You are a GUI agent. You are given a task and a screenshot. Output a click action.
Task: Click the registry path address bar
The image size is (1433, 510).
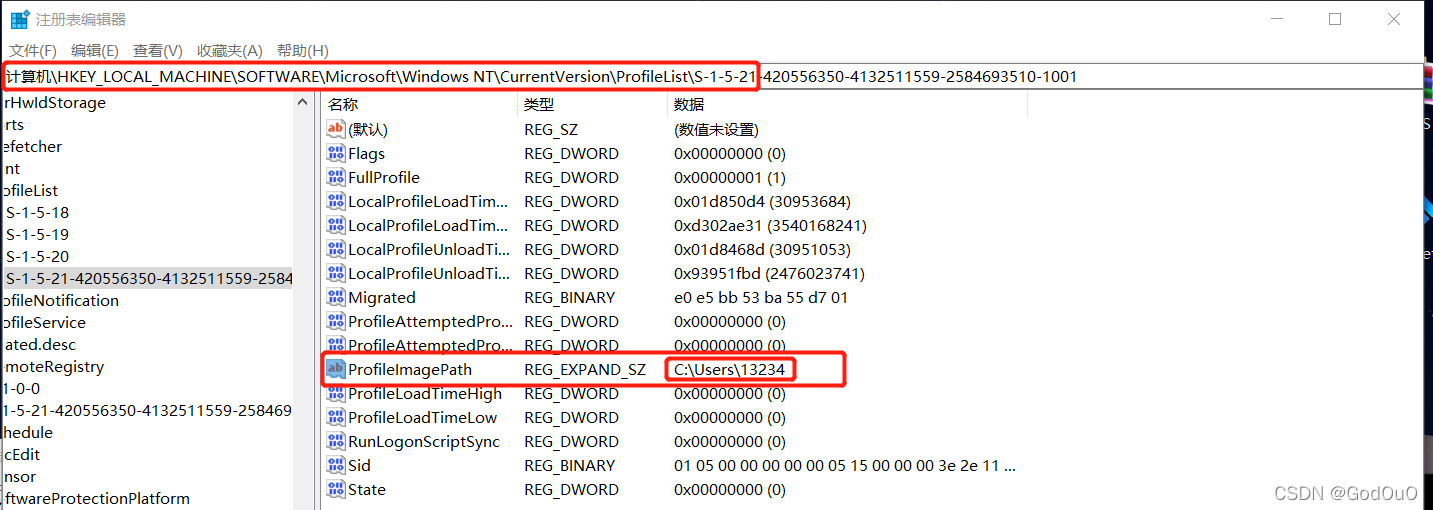711,76
